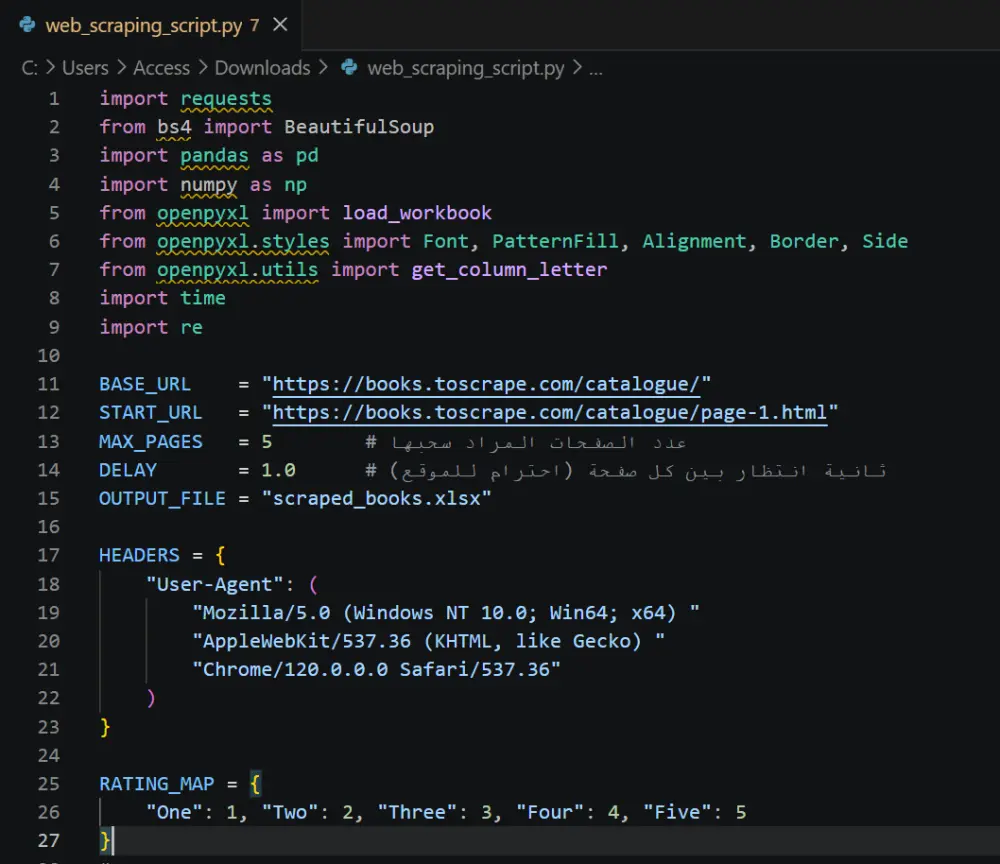Image resolution: width=1000 pixels, height=864 pixels.
Task: Click numpy on line 4
Action: 209,185
